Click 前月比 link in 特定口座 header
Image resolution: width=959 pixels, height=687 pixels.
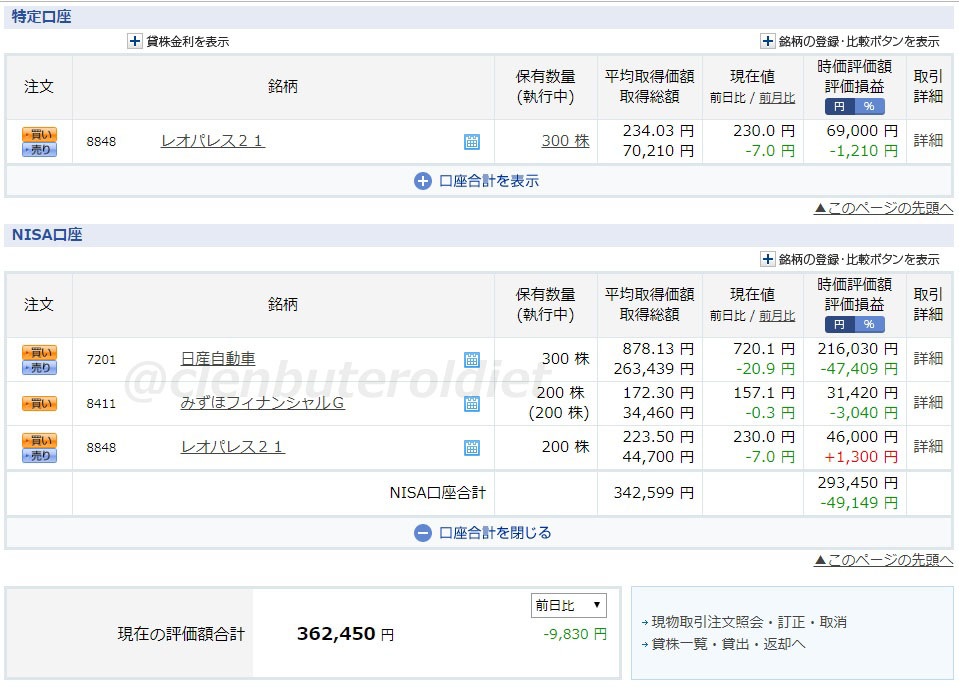(777, 98)
